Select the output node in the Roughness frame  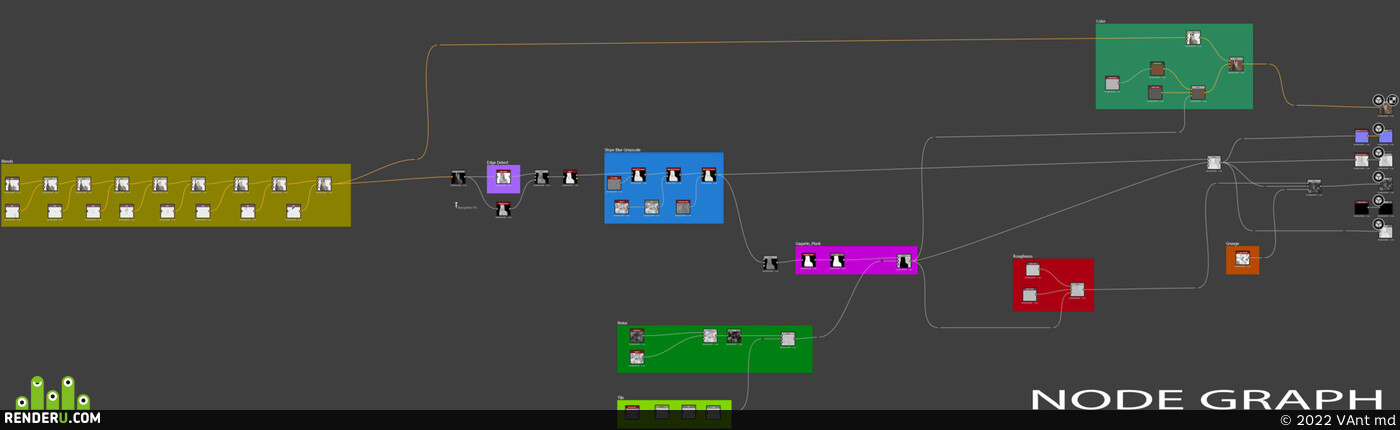click(x=1077, y=290)
